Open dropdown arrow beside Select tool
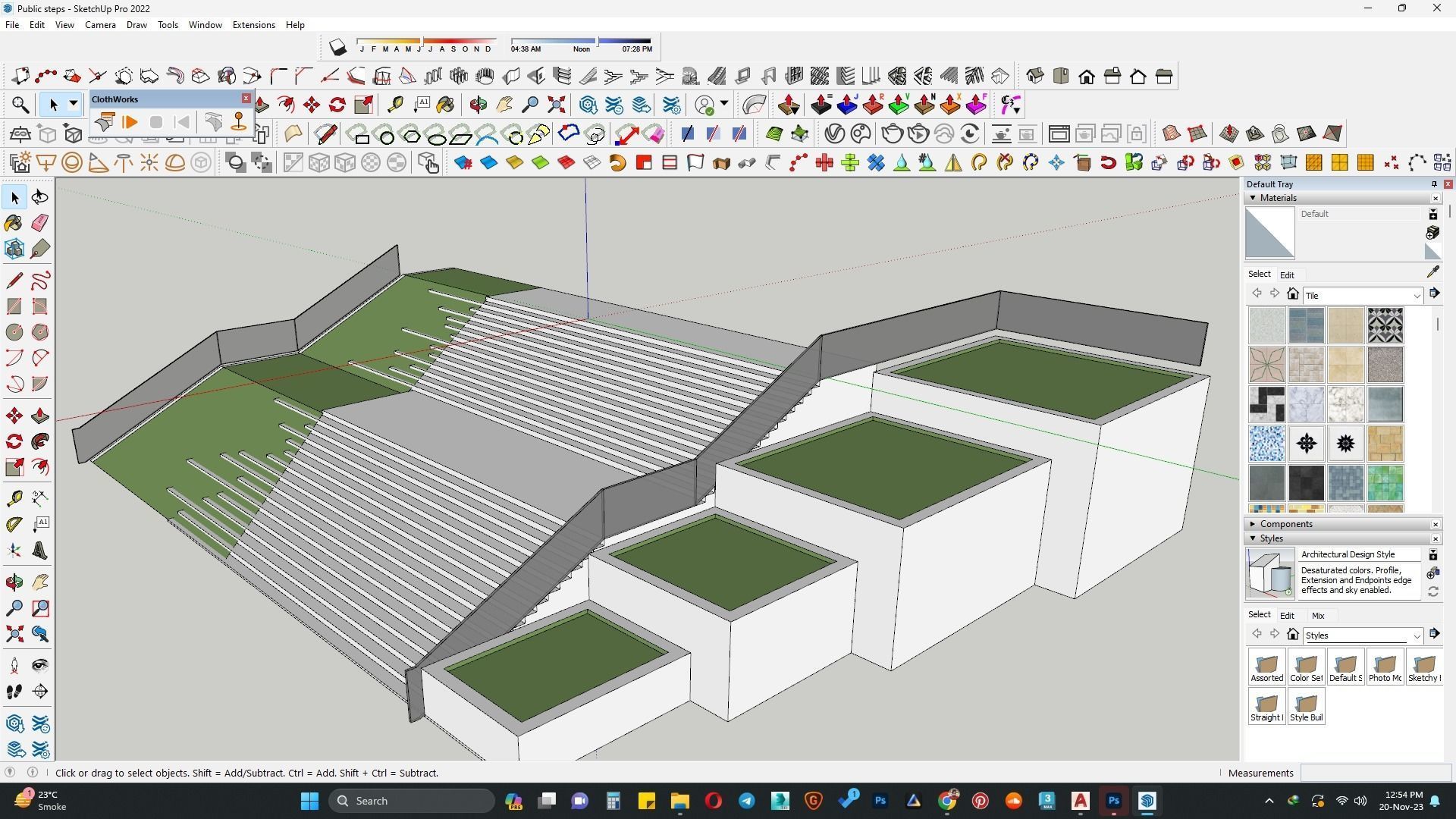The image size is (1456, 819). coord(74,104)
